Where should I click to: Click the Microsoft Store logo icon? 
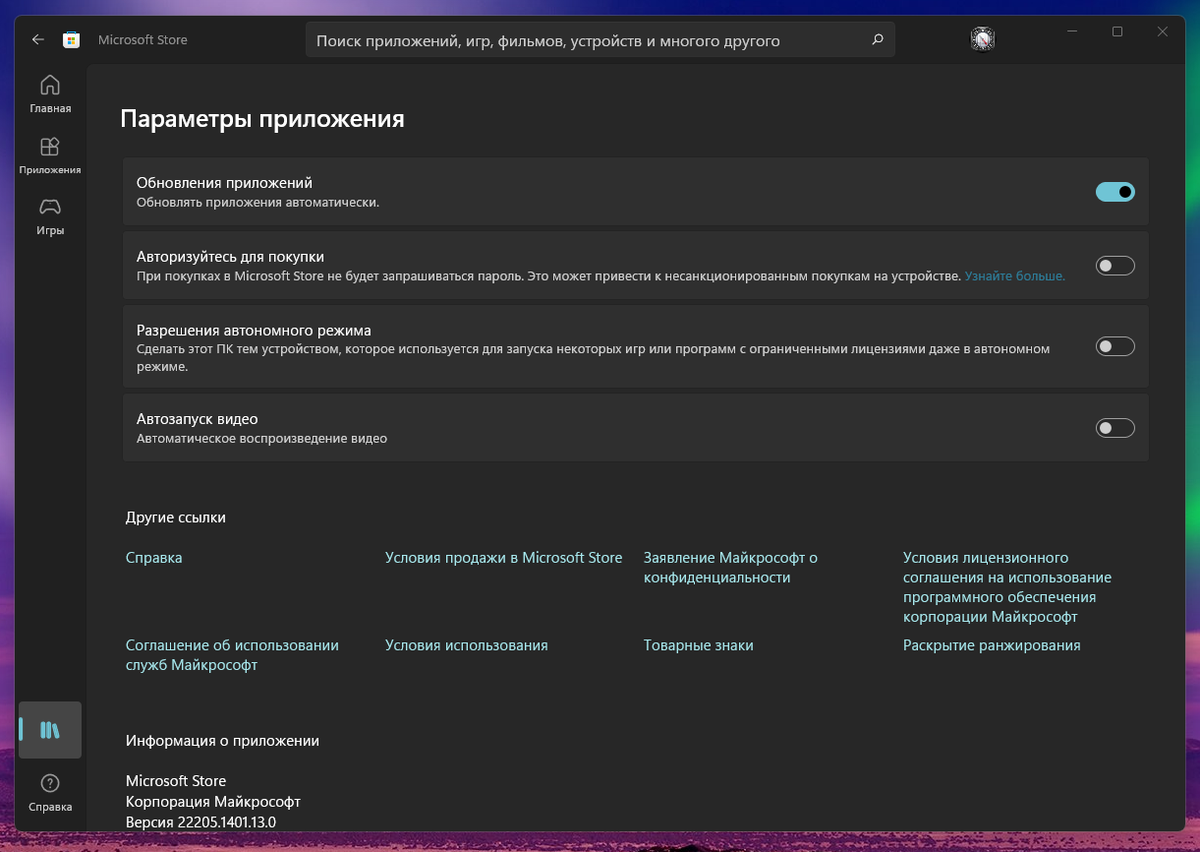[x=71, y=40]
